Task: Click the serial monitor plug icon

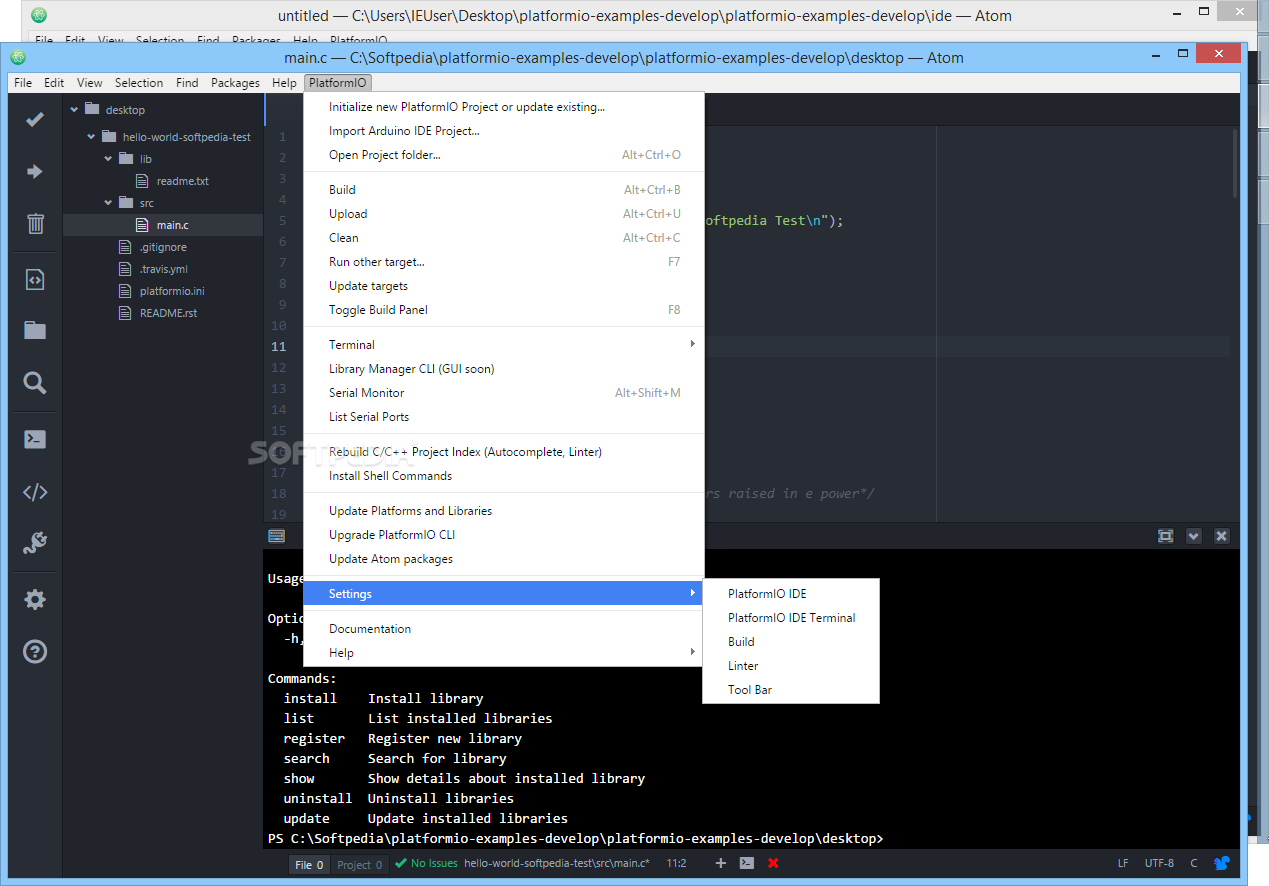Action: [x=35, y=543]
